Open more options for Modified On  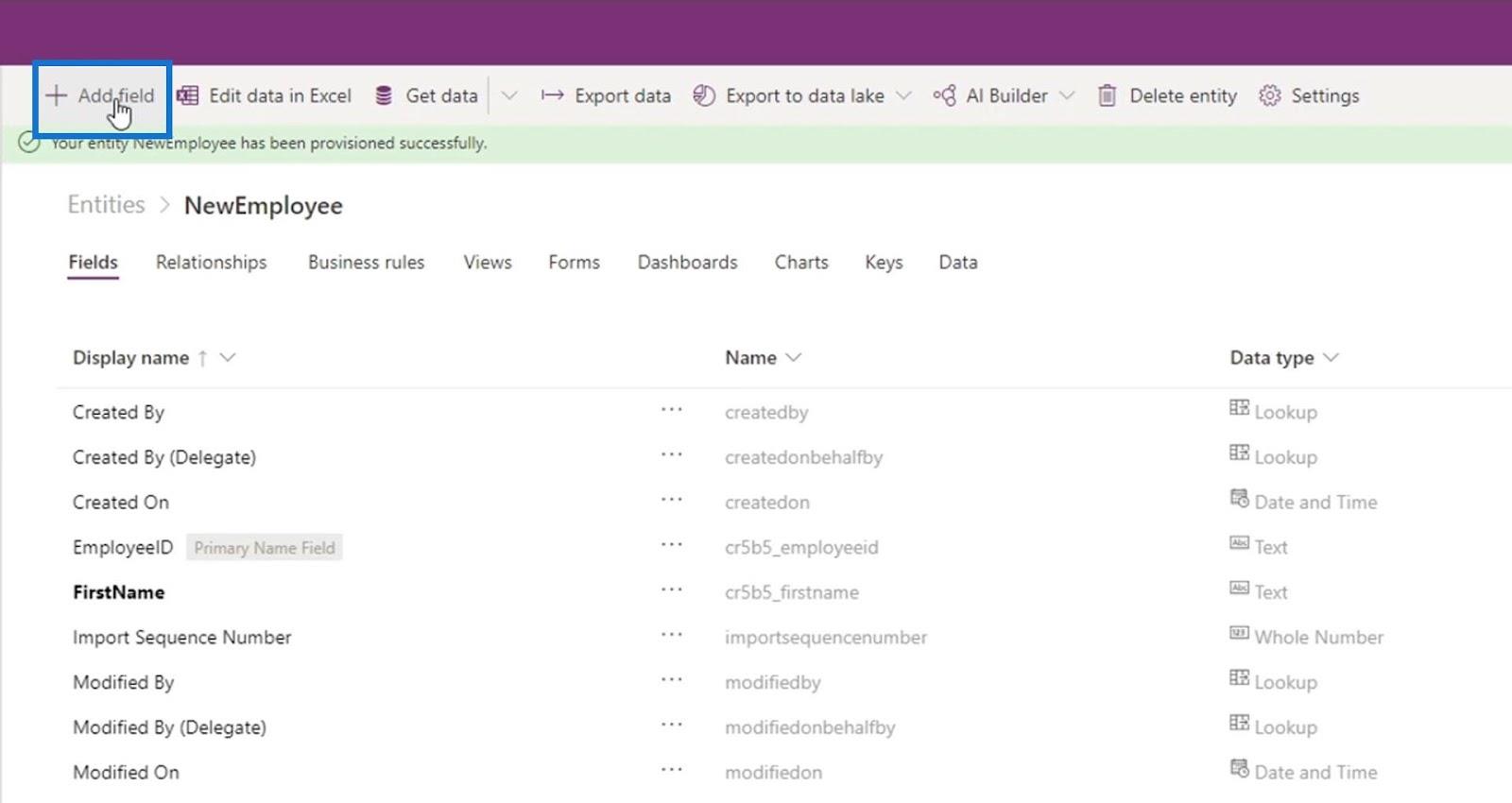click(671, 770)
